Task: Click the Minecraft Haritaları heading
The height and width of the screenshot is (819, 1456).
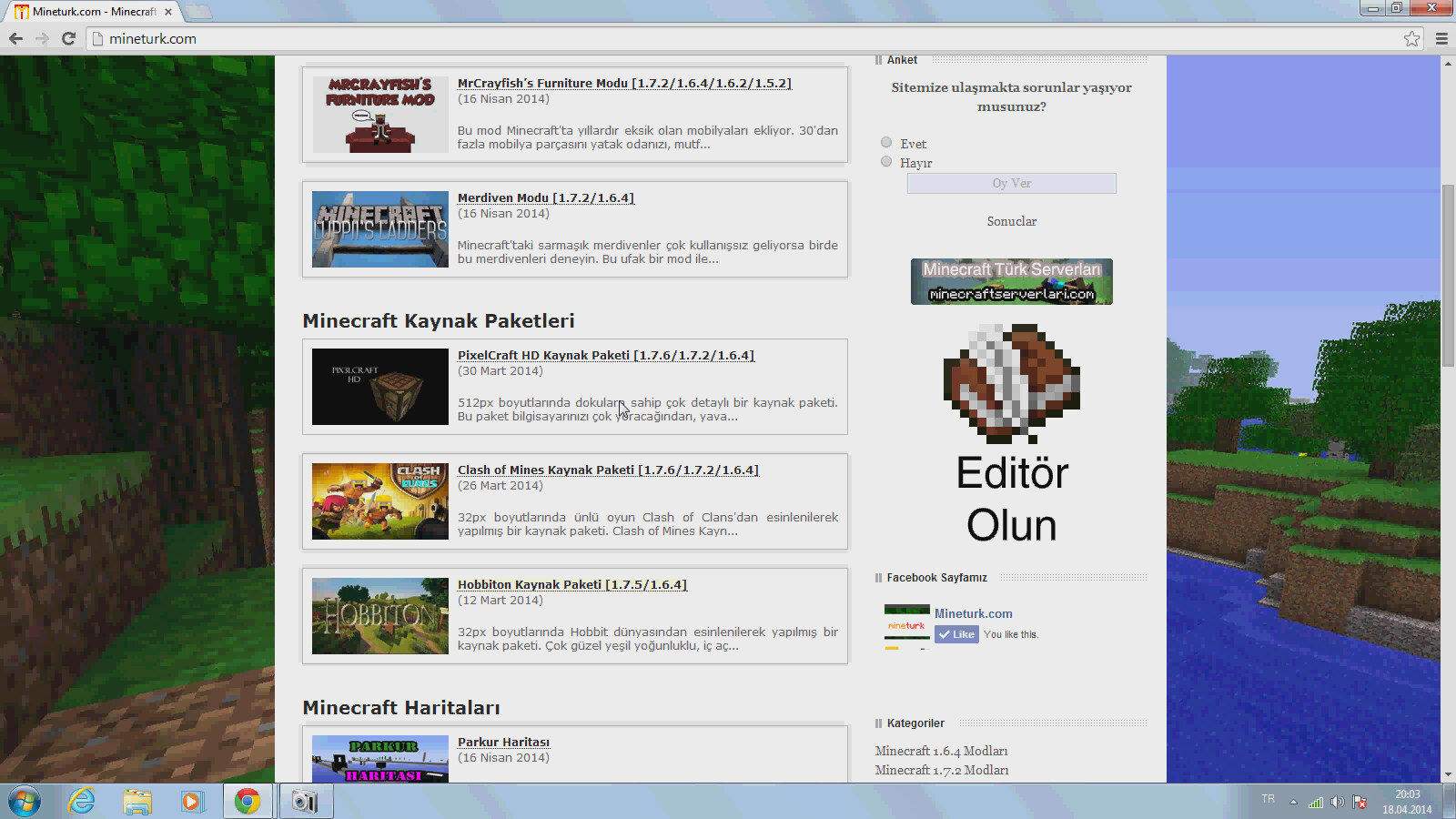Action: [x=401, y=707]
